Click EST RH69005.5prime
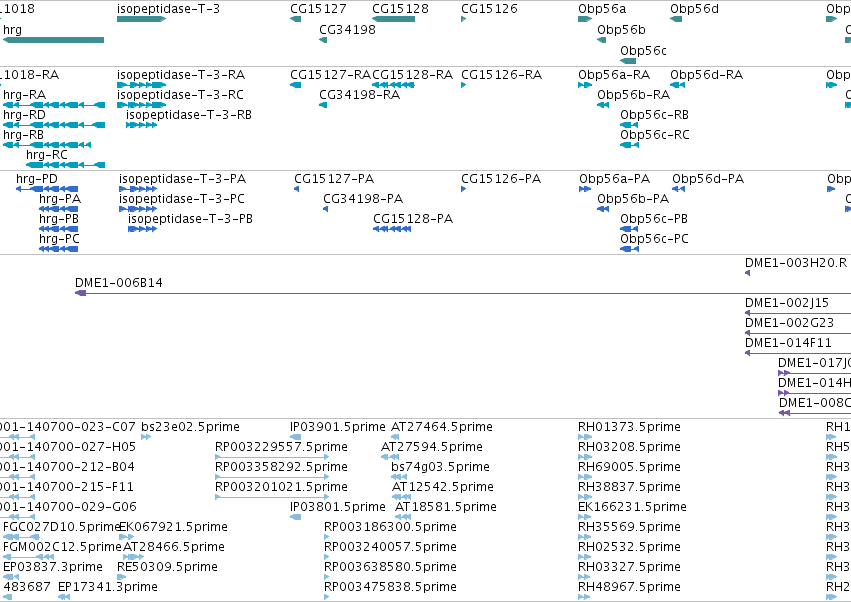Viewport: 851px width, 602px height. click(x=585, y=477)
